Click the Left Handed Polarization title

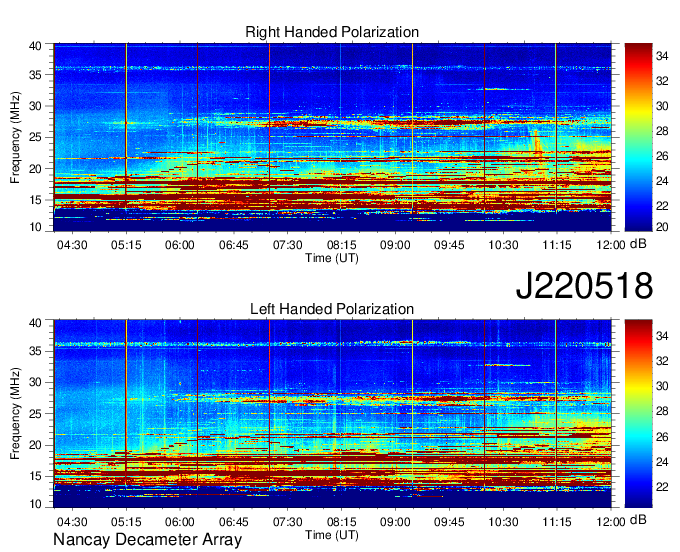tap(332, 309)
